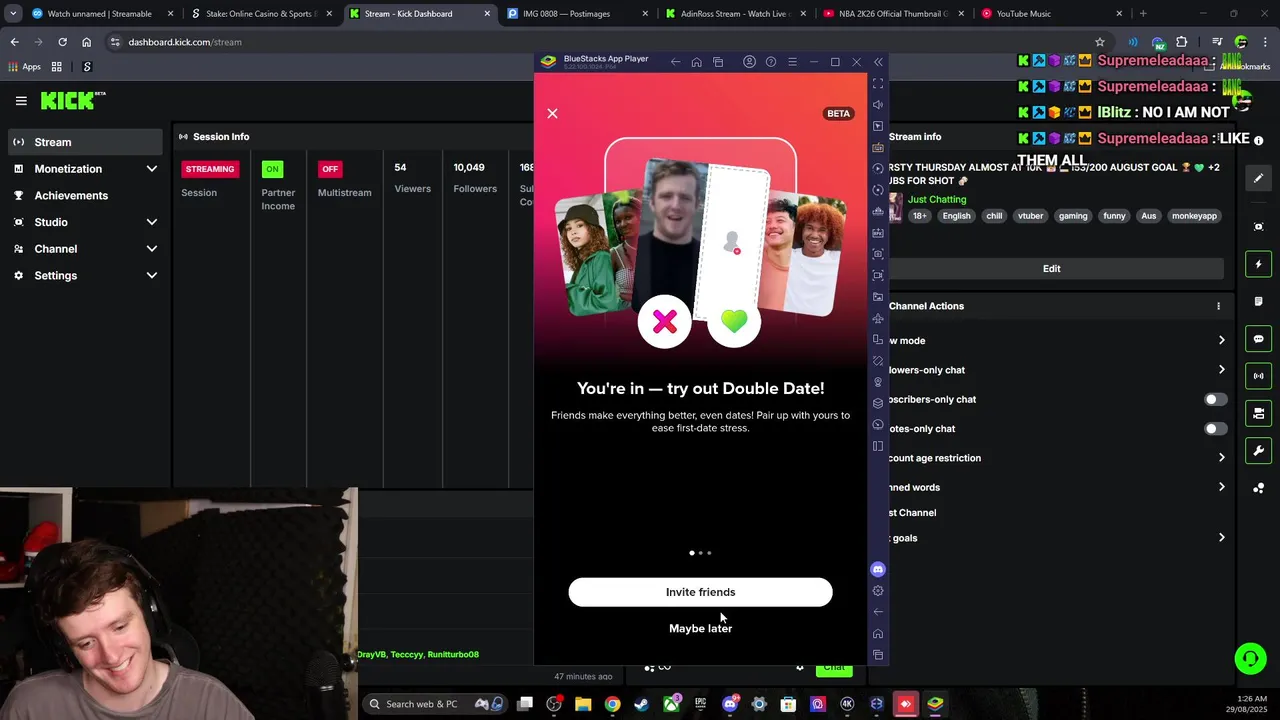Screen dimensions: 1280x720
Task: Tap the pink X dislike button
Action: [665, 321]
